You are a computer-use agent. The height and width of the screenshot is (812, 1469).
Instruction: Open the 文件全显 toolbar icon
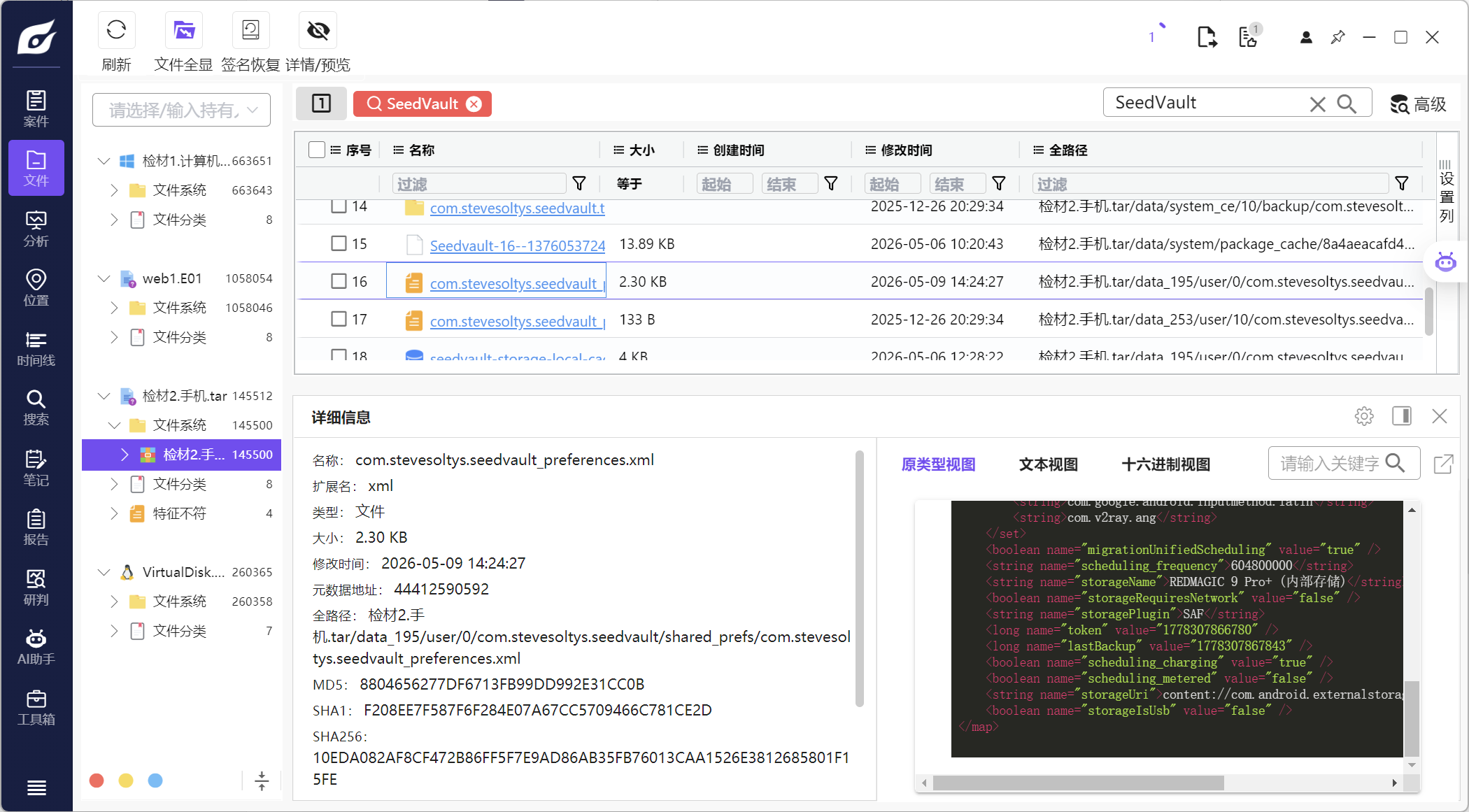(x=184, y=31)
